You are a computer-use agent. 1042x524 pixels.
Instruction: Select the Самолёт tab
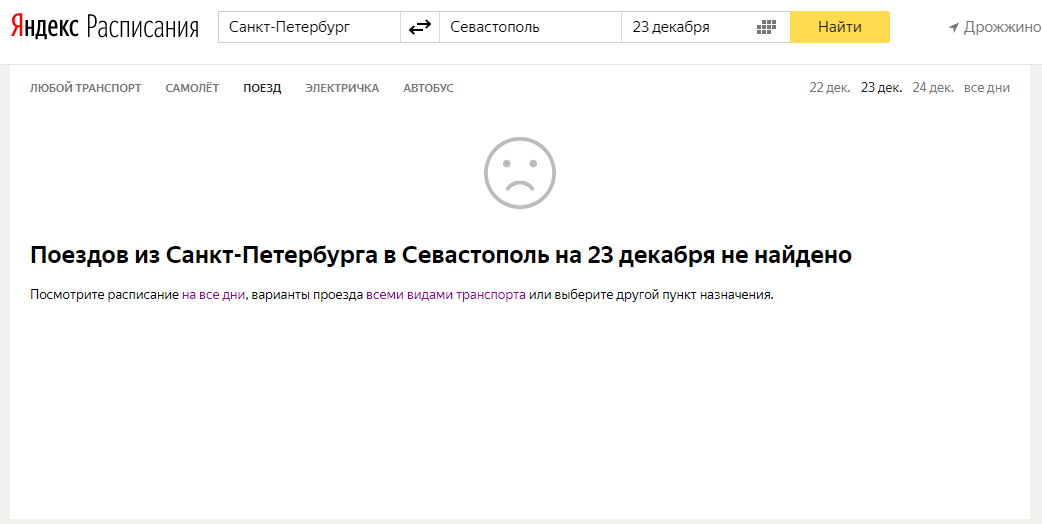192,88
